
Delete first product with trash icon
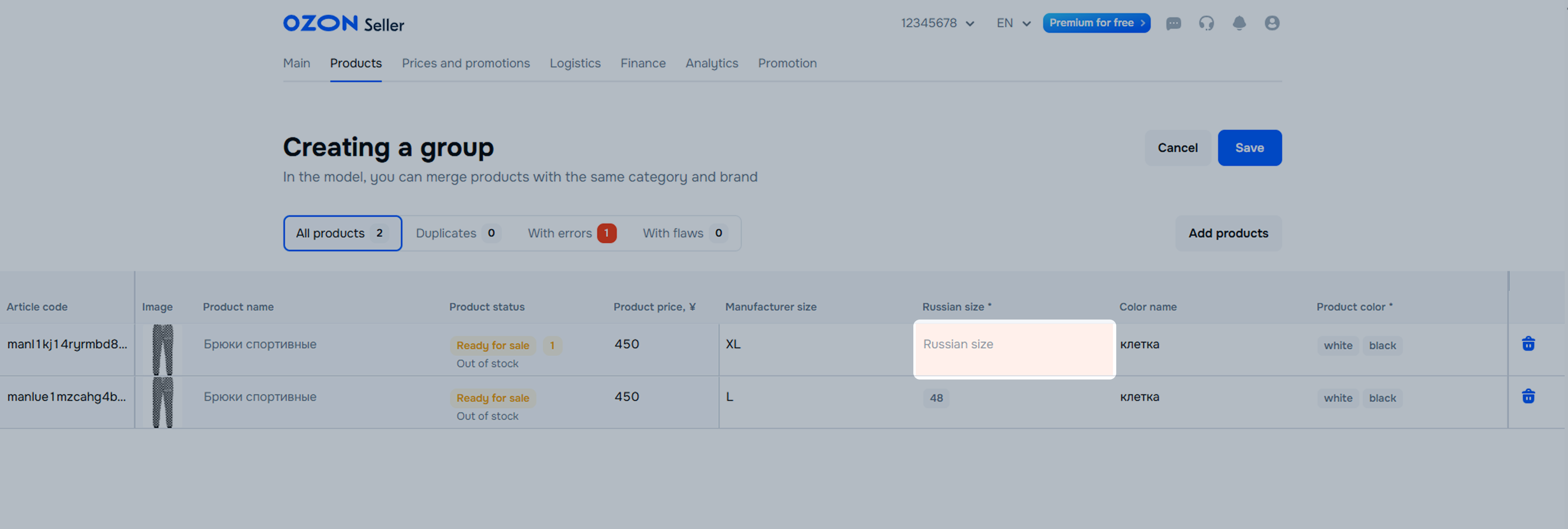(x=1528, y=344)
